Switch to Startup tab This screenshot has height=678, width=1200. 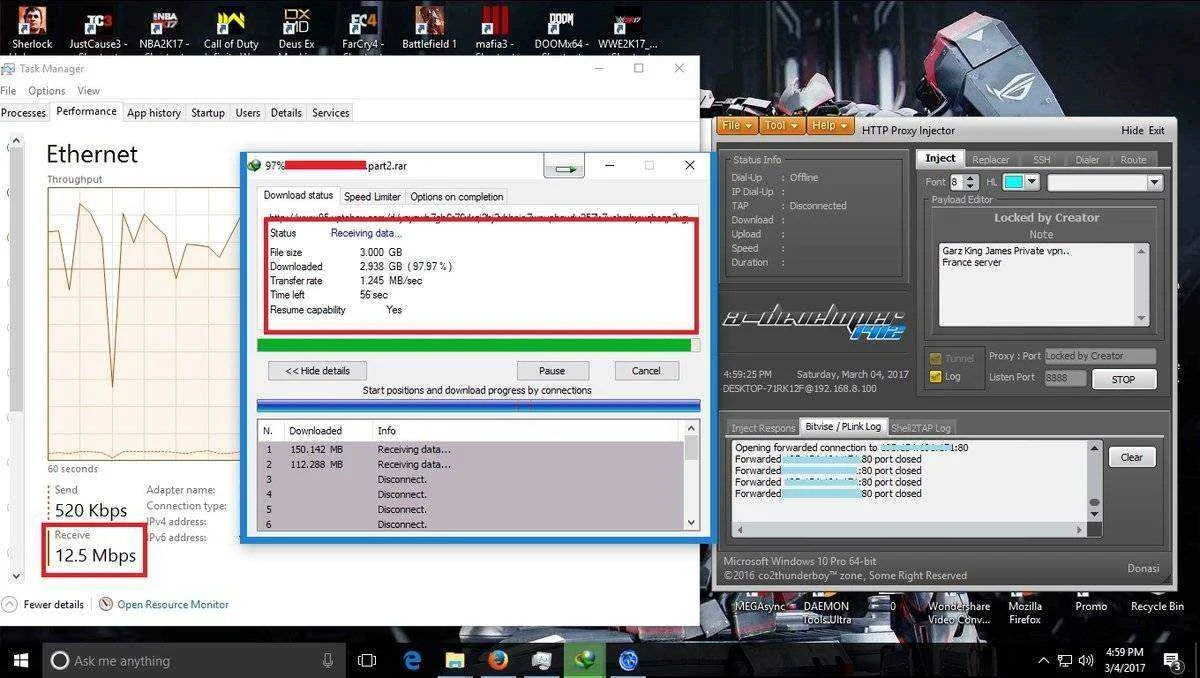(x=208, y=112)
